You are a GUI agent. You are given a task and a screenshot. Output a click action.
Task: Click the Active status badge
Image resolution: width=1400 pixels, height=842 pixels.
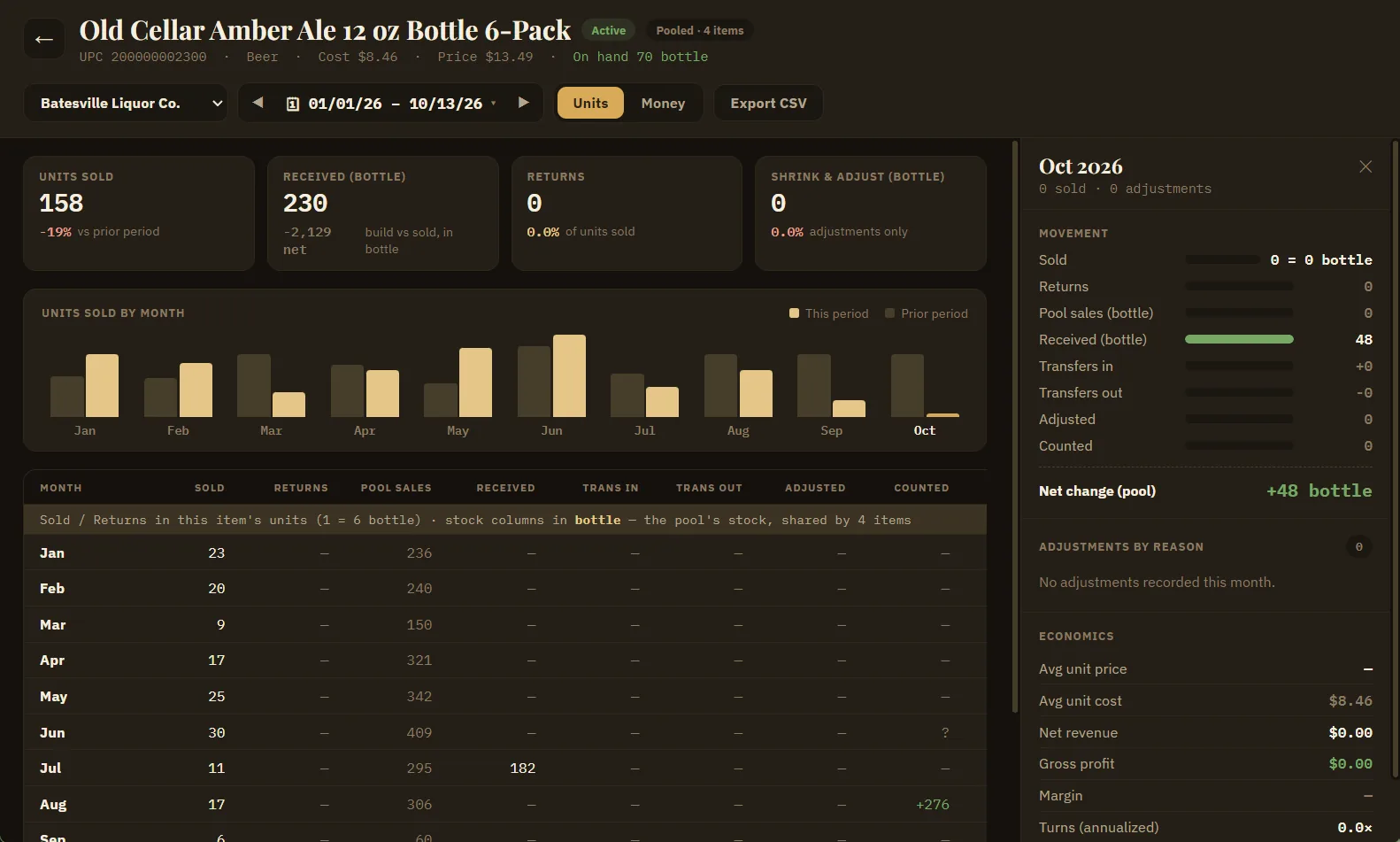coord(608,30)
